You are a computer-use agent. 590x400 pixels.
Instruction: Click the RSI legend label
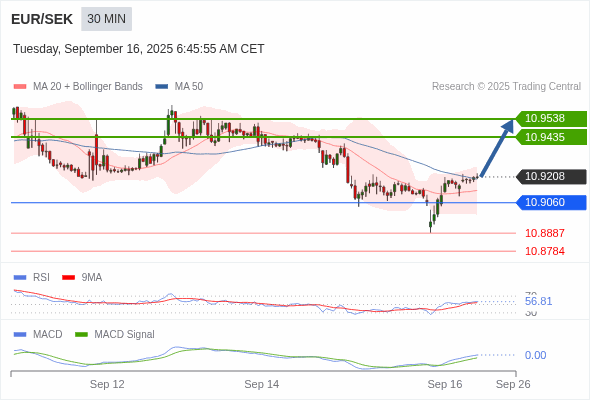41,278
